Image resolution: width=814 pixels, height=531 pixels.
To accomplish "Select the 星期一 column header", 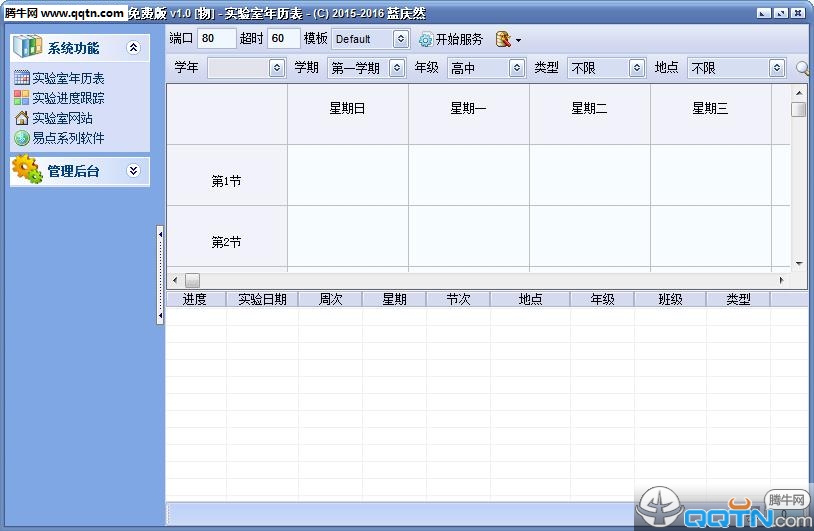I will pos(469,114).
